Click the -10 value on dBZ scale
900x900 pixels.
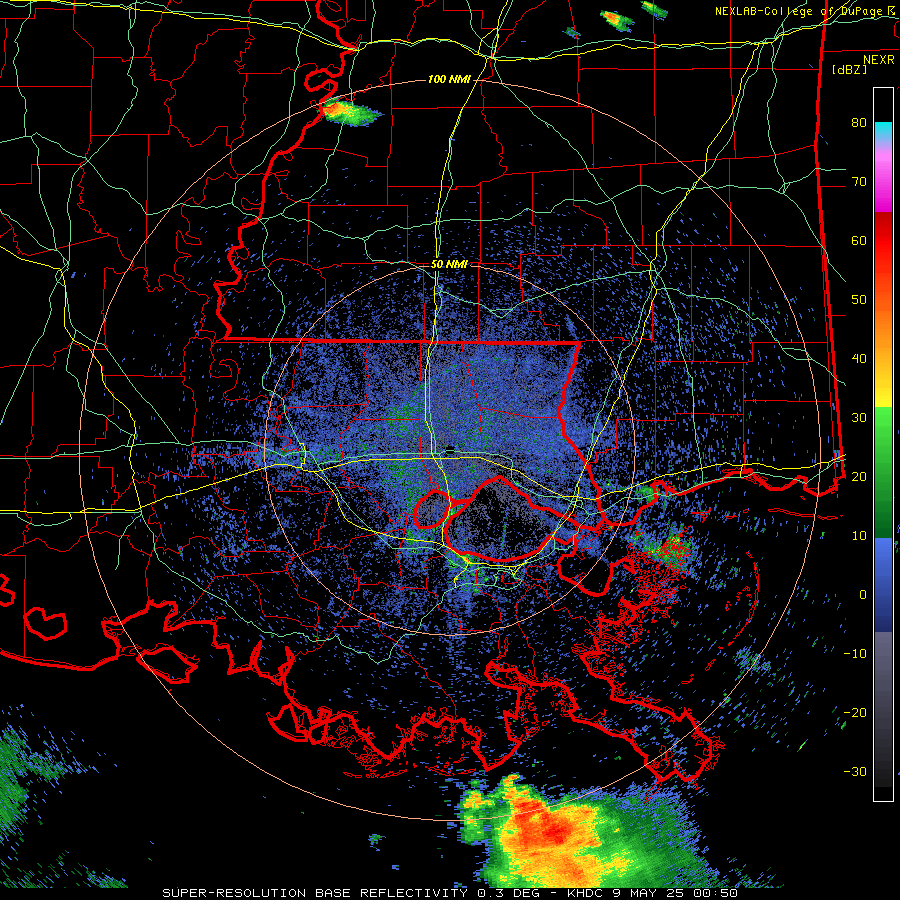pyautogui.click(x=855, y=654)
